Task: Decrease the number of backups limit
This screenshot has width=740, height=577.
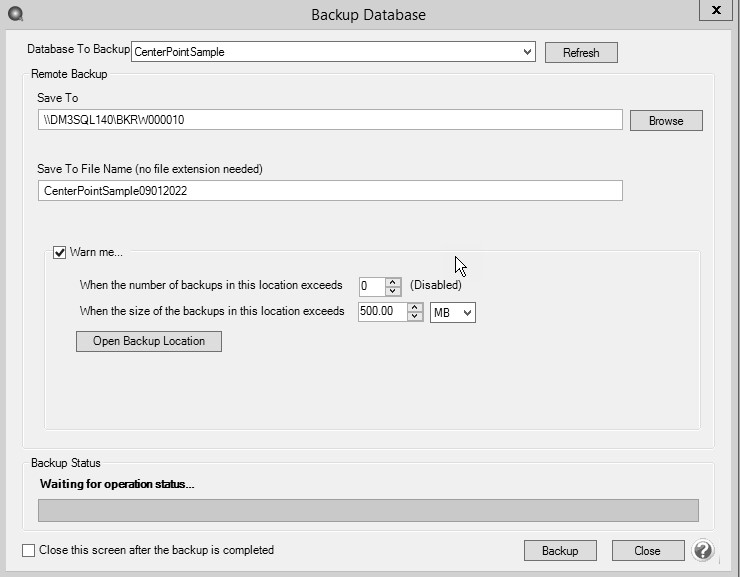Action: click(x=393, y=291)
